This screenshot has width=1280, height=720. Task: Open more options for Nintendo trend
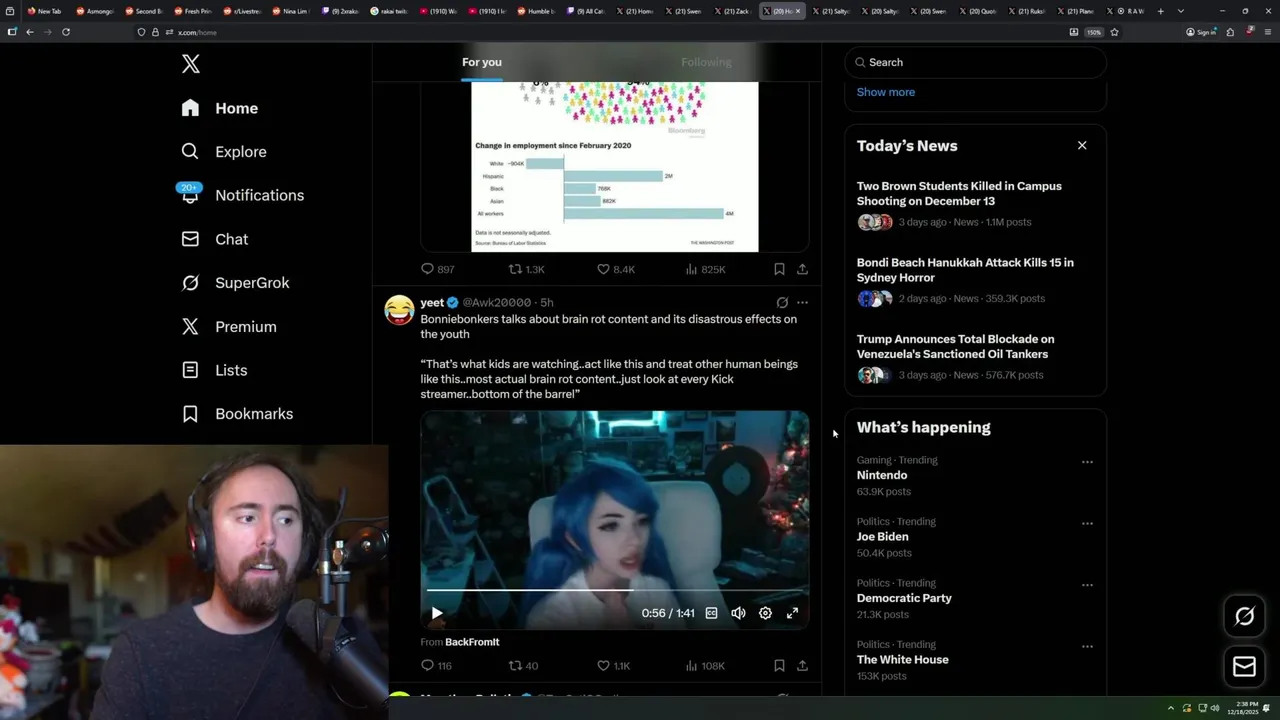click(x=1087, y=462)
